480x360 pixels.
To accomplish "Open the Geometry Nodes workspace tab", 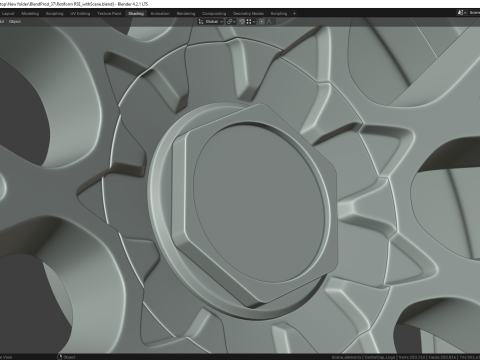I will tap(248, 14).
